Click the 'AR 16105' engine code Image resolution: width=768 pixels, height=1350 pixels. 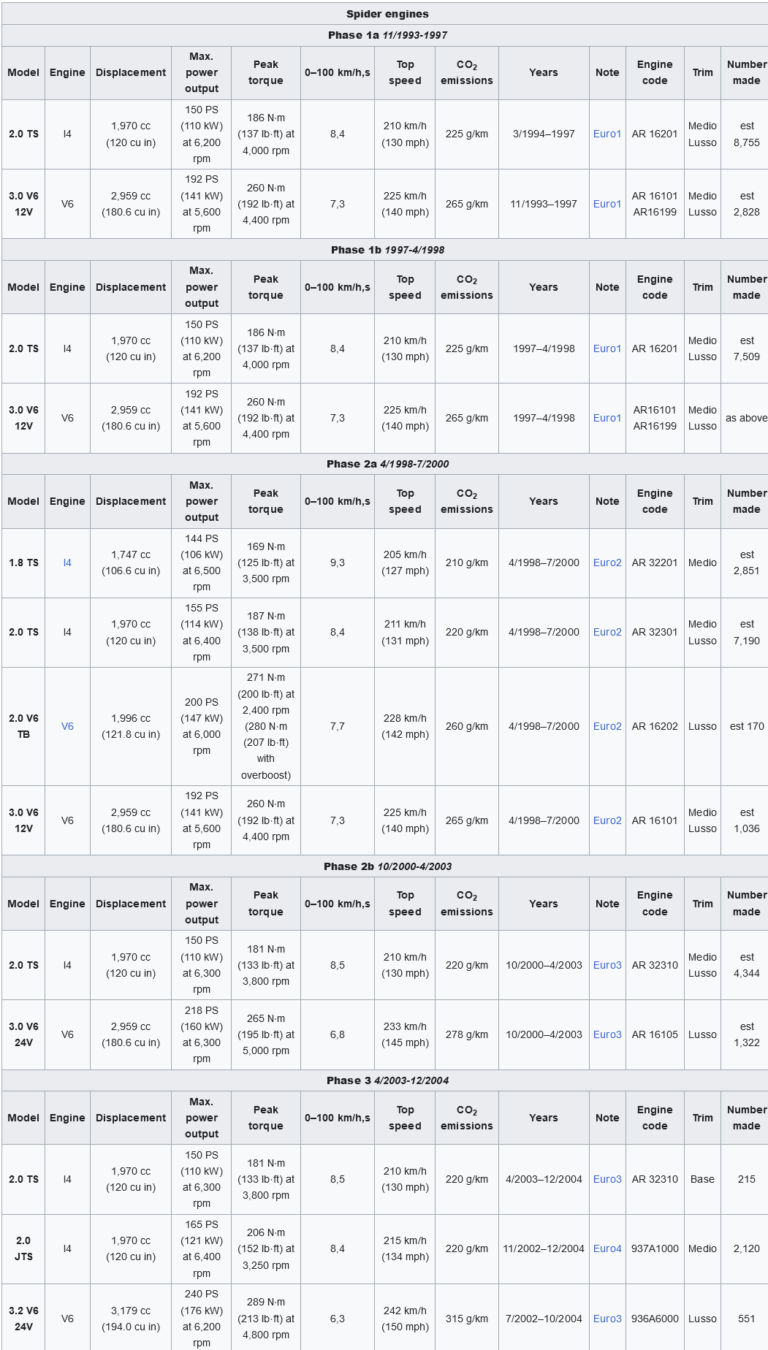pyautogui.click(x=655, y=1034)
